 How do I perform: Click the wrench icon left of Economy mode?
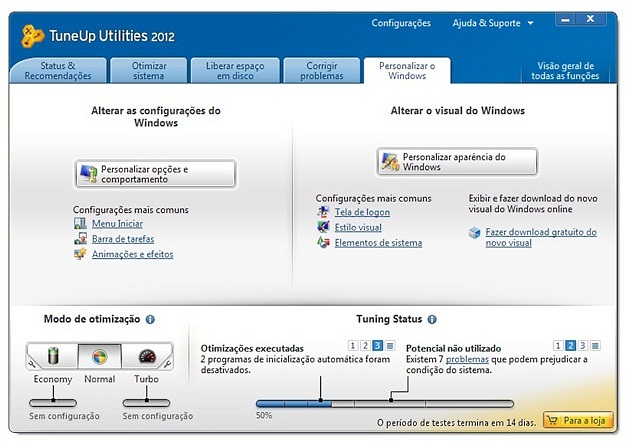coord(32,364)
